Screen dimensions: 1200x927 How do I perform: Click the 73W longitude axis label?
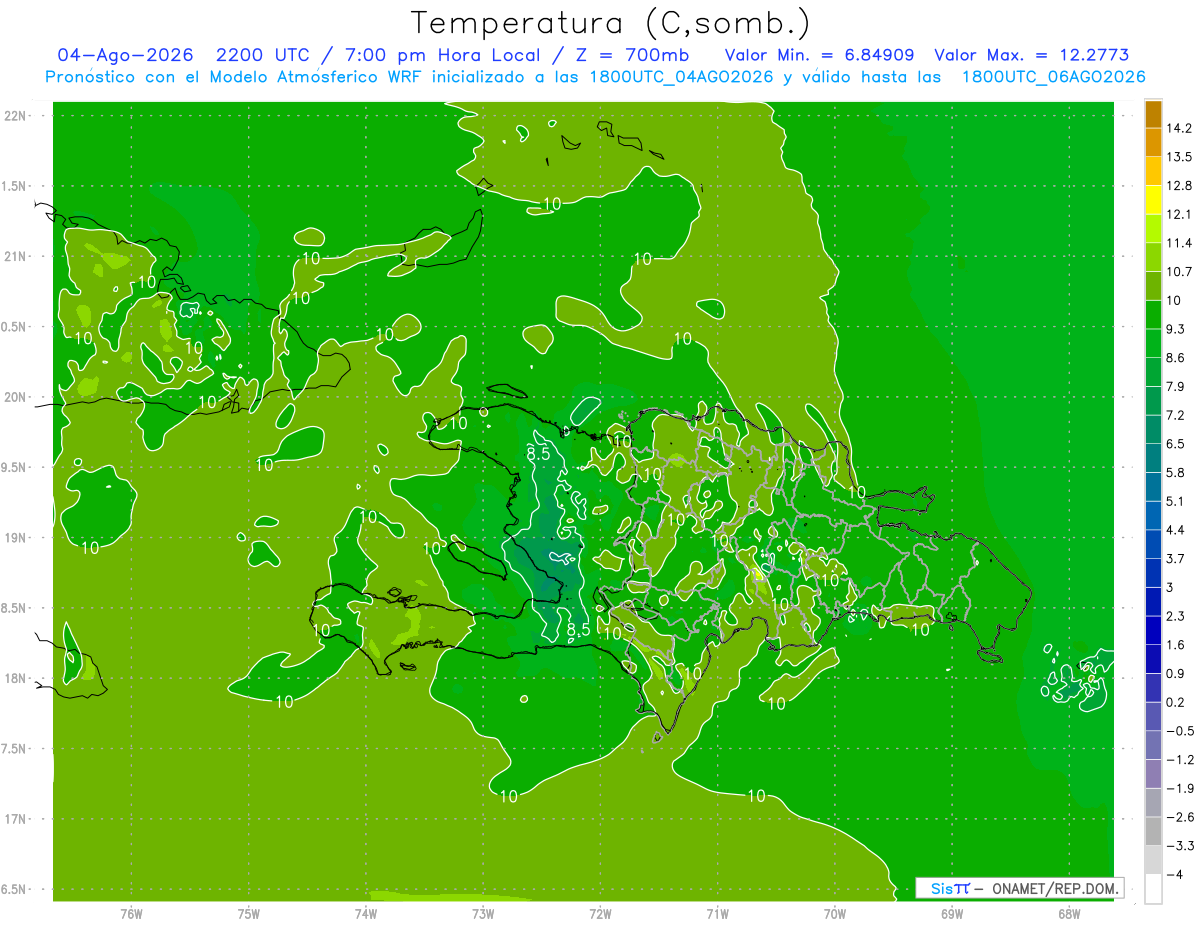pos(483,914)
